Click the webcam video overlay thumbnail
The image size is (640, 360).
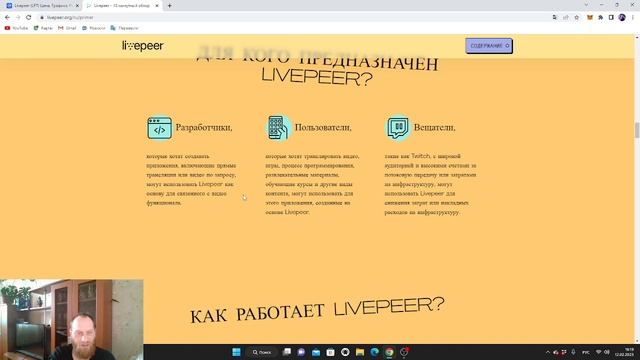click(71, 320)
